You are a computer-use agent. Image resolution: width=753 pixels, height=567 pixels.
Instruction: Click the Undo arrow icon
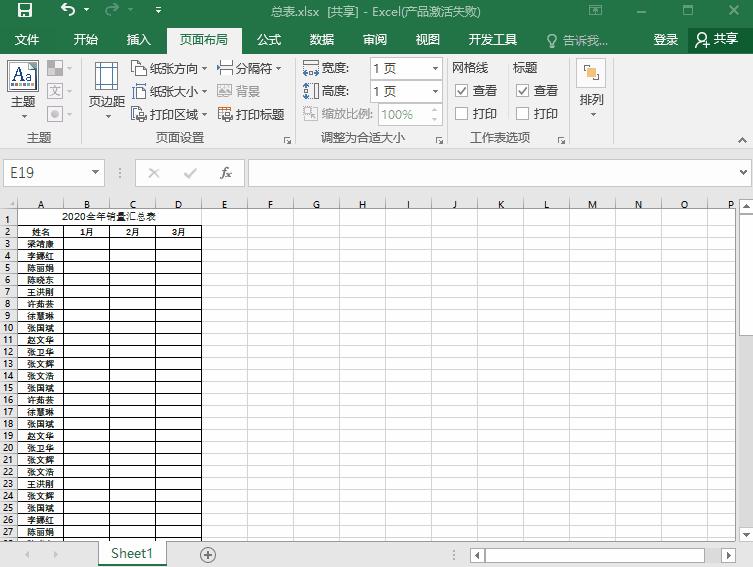[x=68, y=10]
